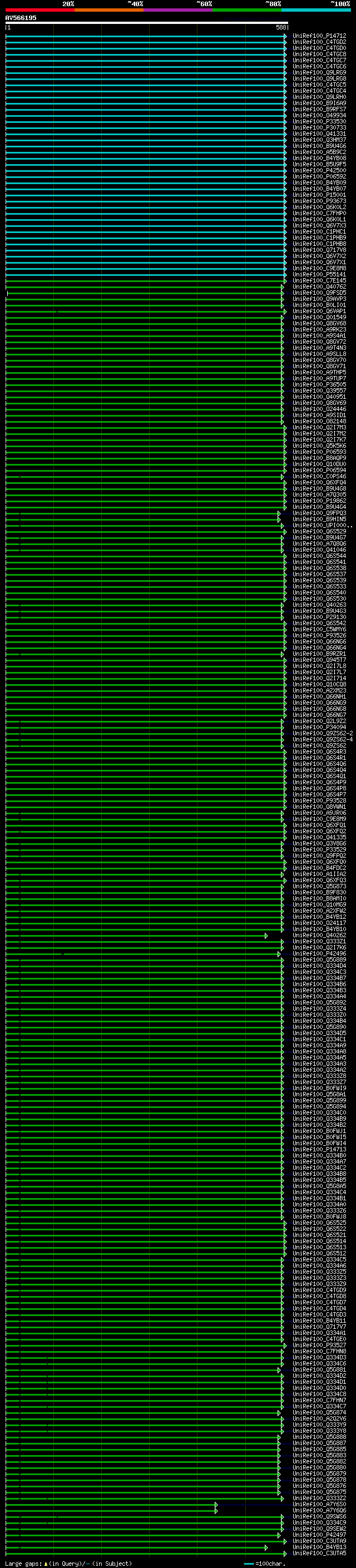Viewport: 356px width, 1568px height.
Task: Select the AV566195 query name
Action: pyautogui.click(x=21, y=18)
